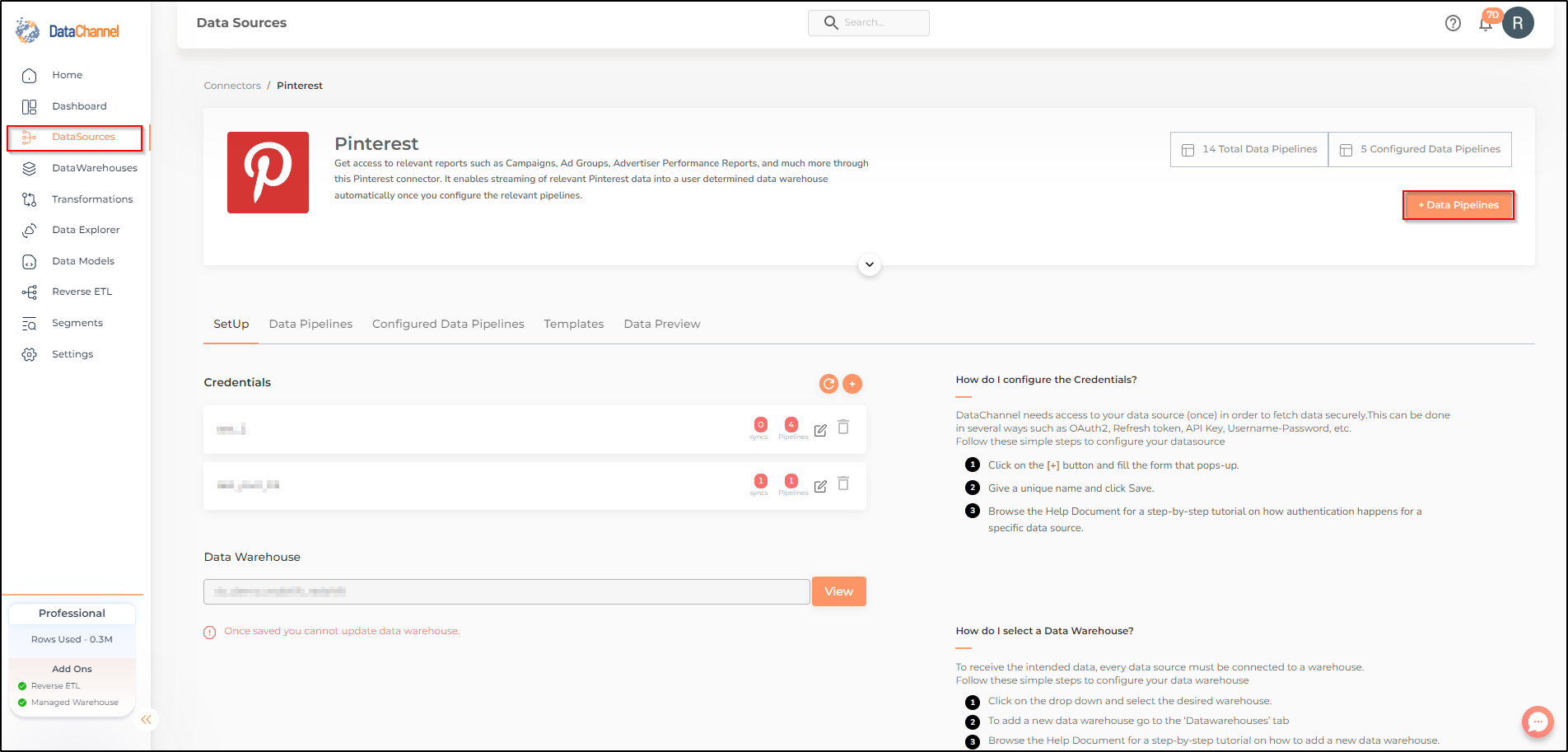Click the 4 Pipelines badge

pos(791,425)
